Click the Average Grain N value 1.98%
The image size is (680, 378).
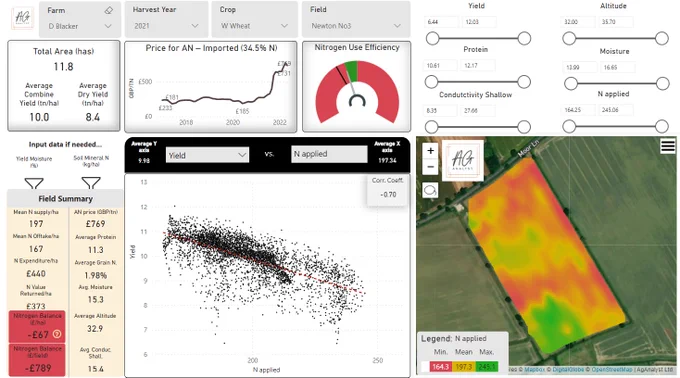pos(95,275)
